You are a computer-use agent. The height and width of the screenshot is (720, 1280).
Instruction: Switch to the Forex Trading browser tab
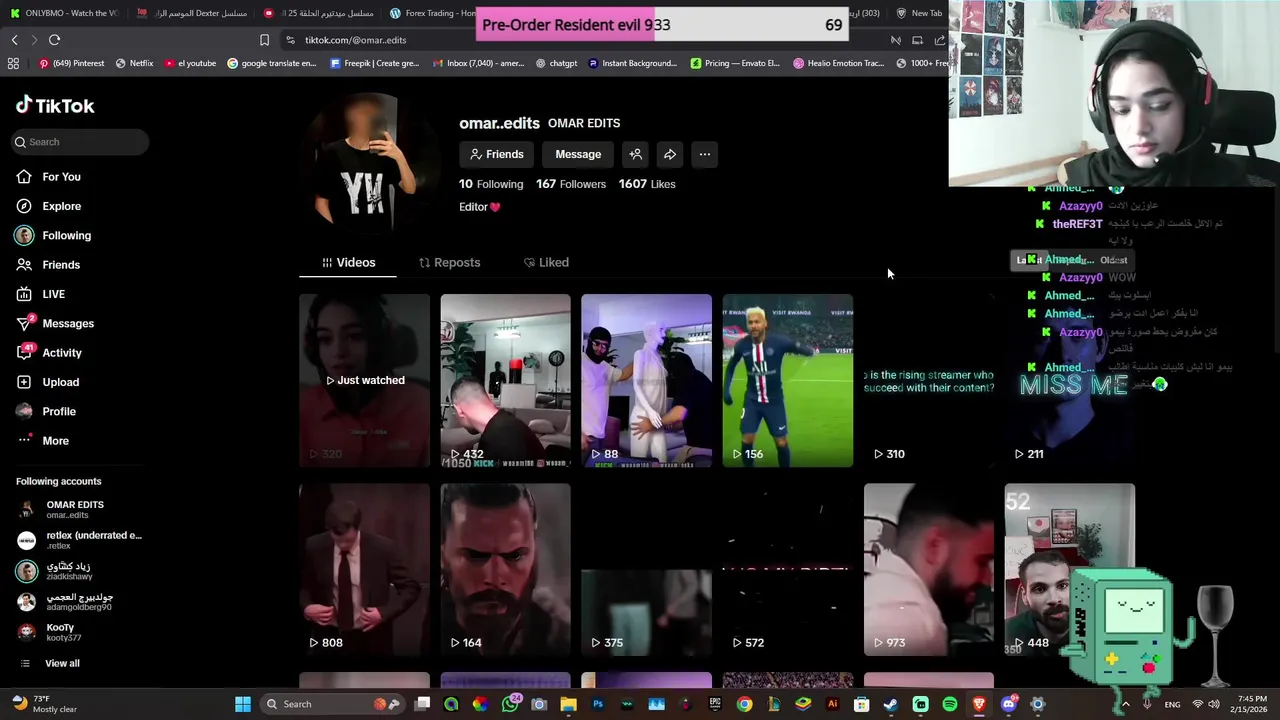(432, 13)
